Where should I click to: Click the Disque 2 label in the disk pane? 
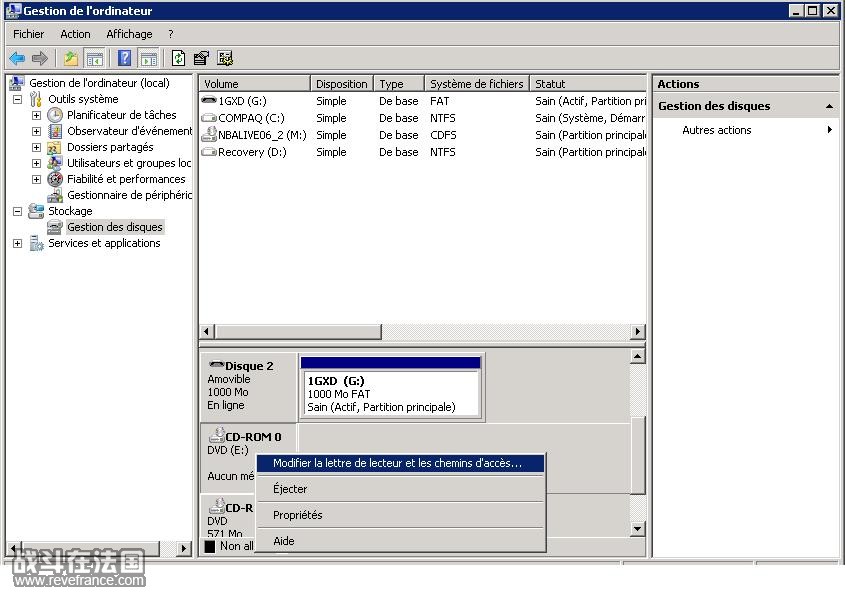249,366
